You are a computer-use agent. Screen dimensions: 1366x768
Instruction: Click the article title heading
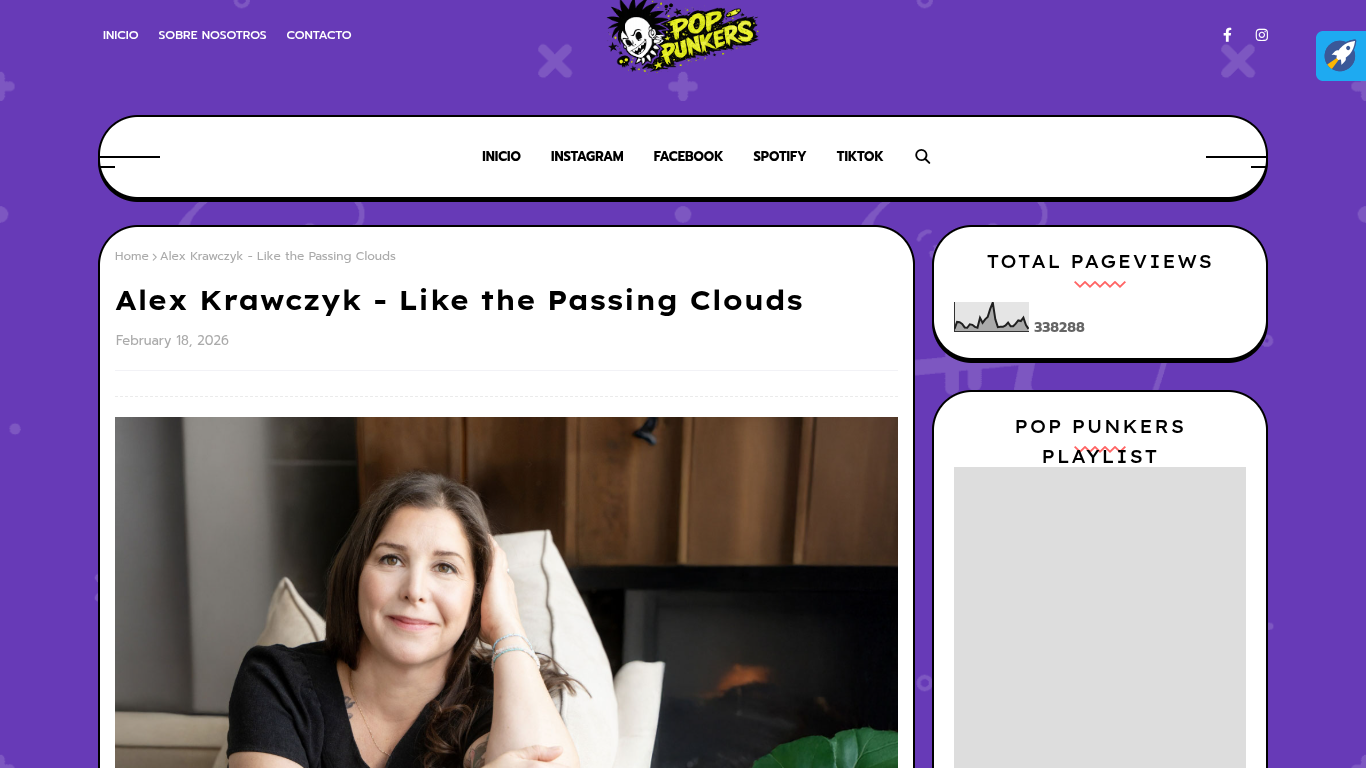(x=460, y=300)
